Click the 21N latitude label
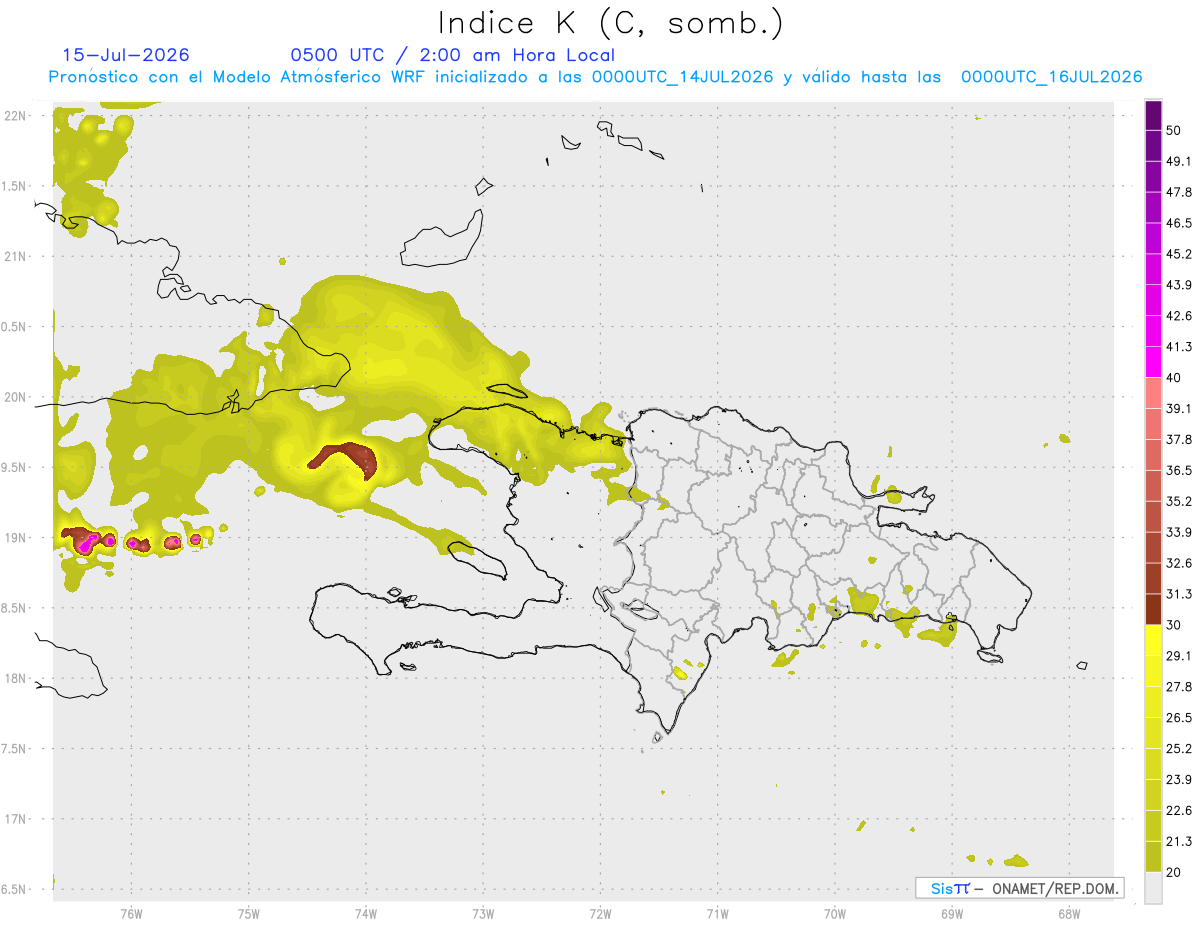 point(16,256)
